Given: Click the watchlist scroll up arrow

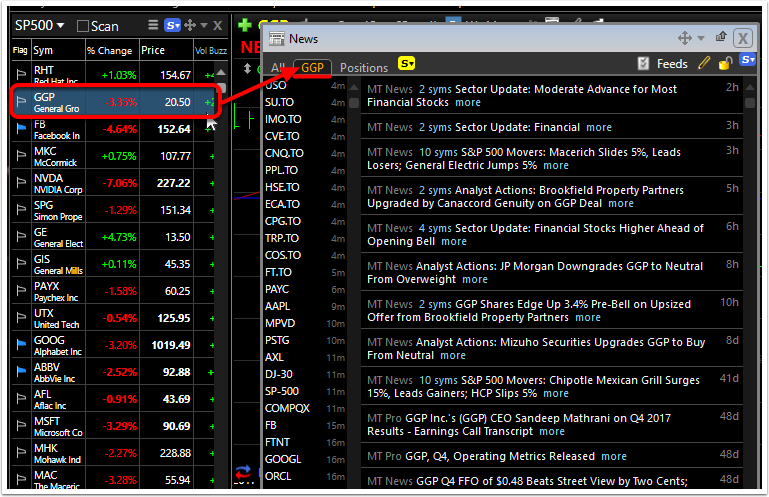Looking at the screenshot, I should click(221, 73).
